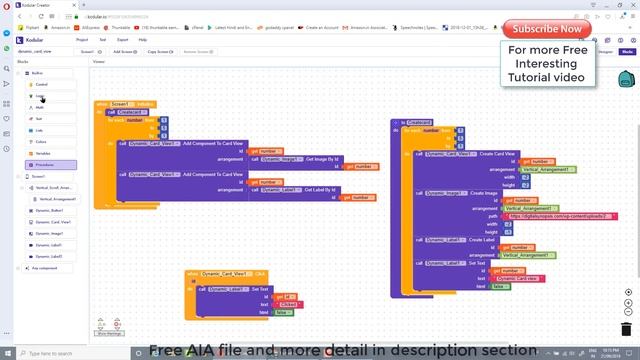Viewport: 640px width, 360px height.
Task: Click the Copy Screen button
Action: [160, 52]
